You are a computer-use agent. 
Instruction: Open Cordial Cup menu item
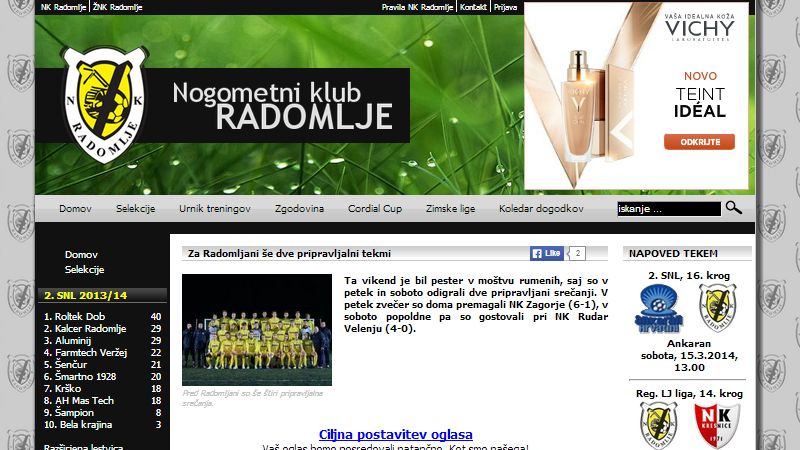375,208
